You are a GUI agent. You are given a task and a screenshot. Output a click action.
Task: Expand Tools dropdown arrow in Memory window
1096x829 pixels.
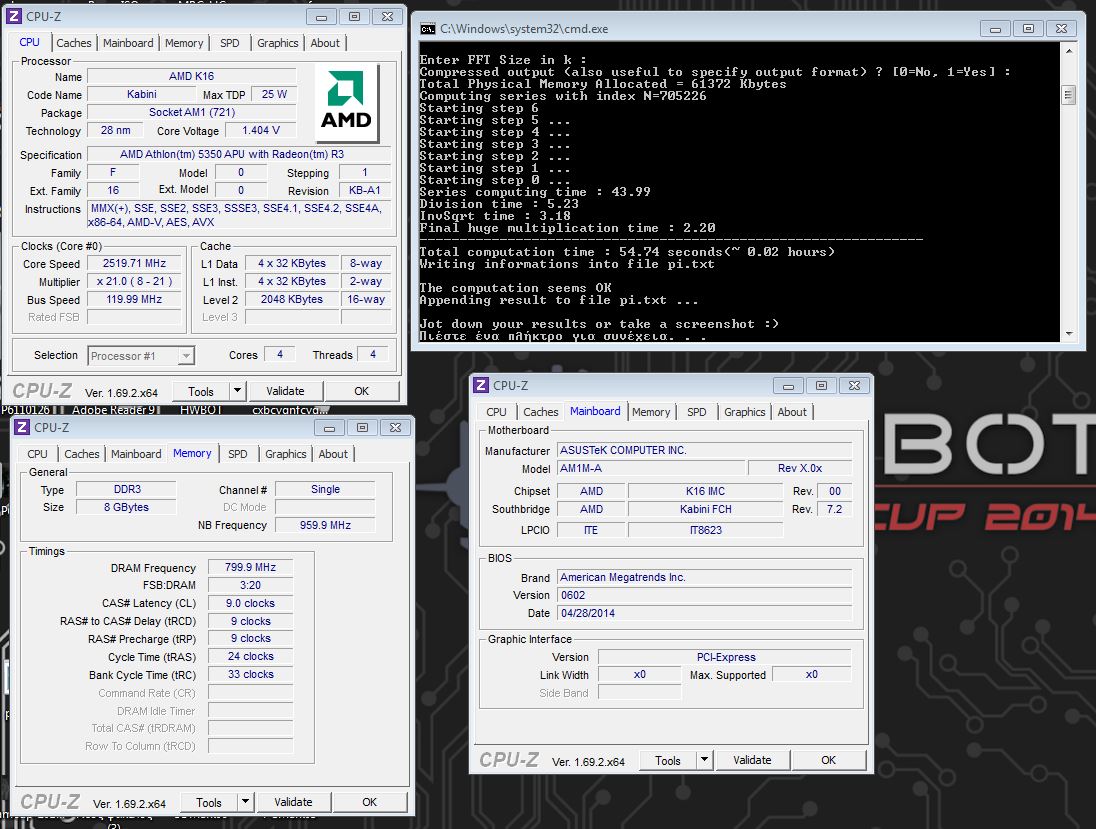(x=245, y=802)
